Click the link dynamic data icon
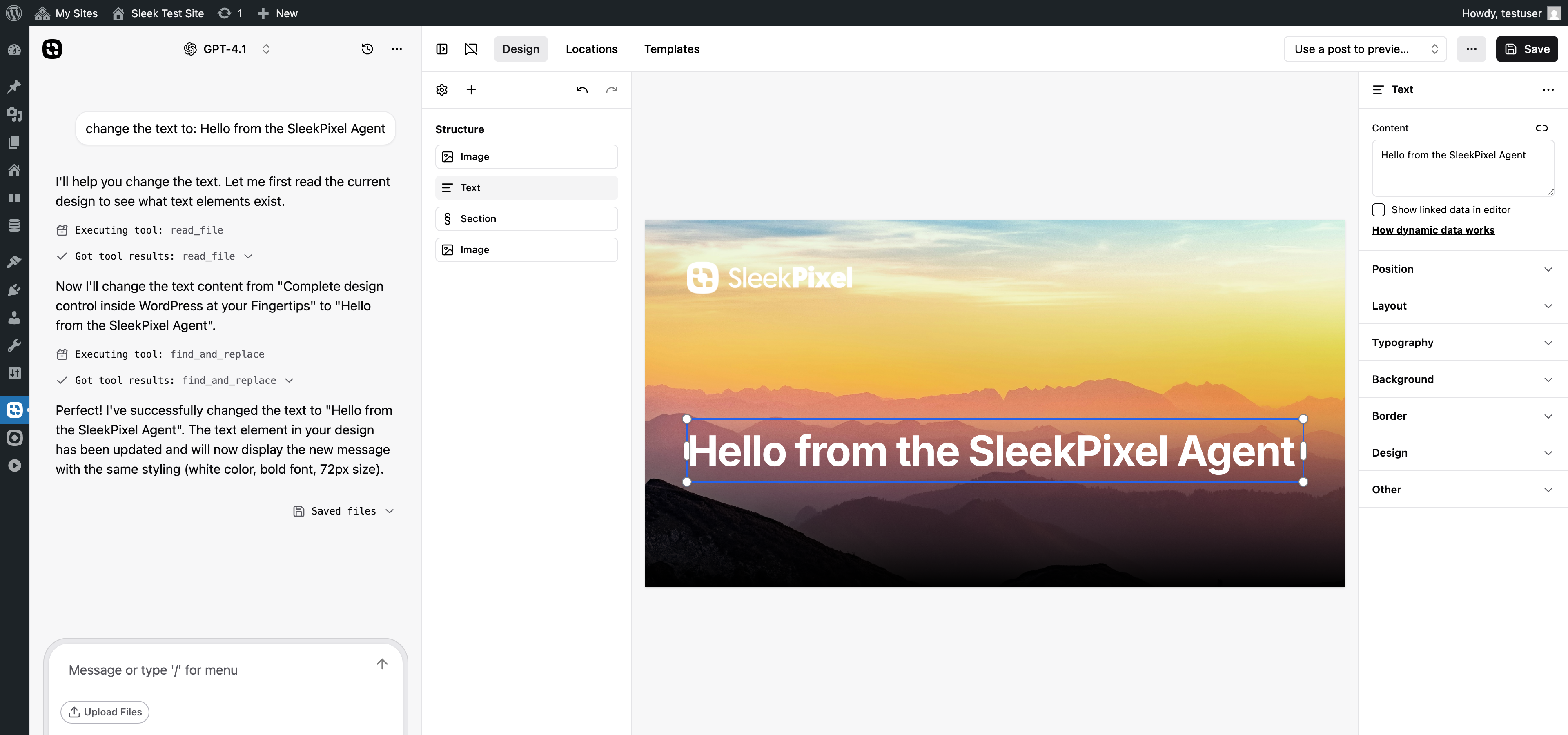1568x735 pixels. [x=1541, y=128]
